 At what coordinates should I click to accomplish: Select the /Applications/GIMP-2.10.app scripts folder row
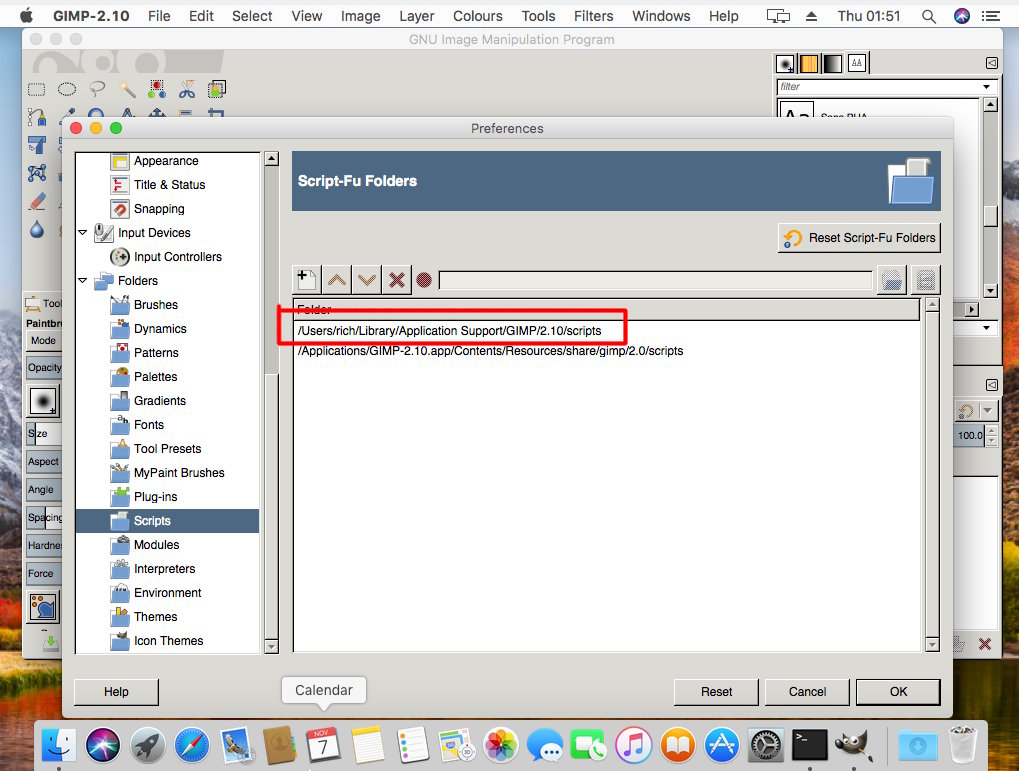[x=607, y=351]
